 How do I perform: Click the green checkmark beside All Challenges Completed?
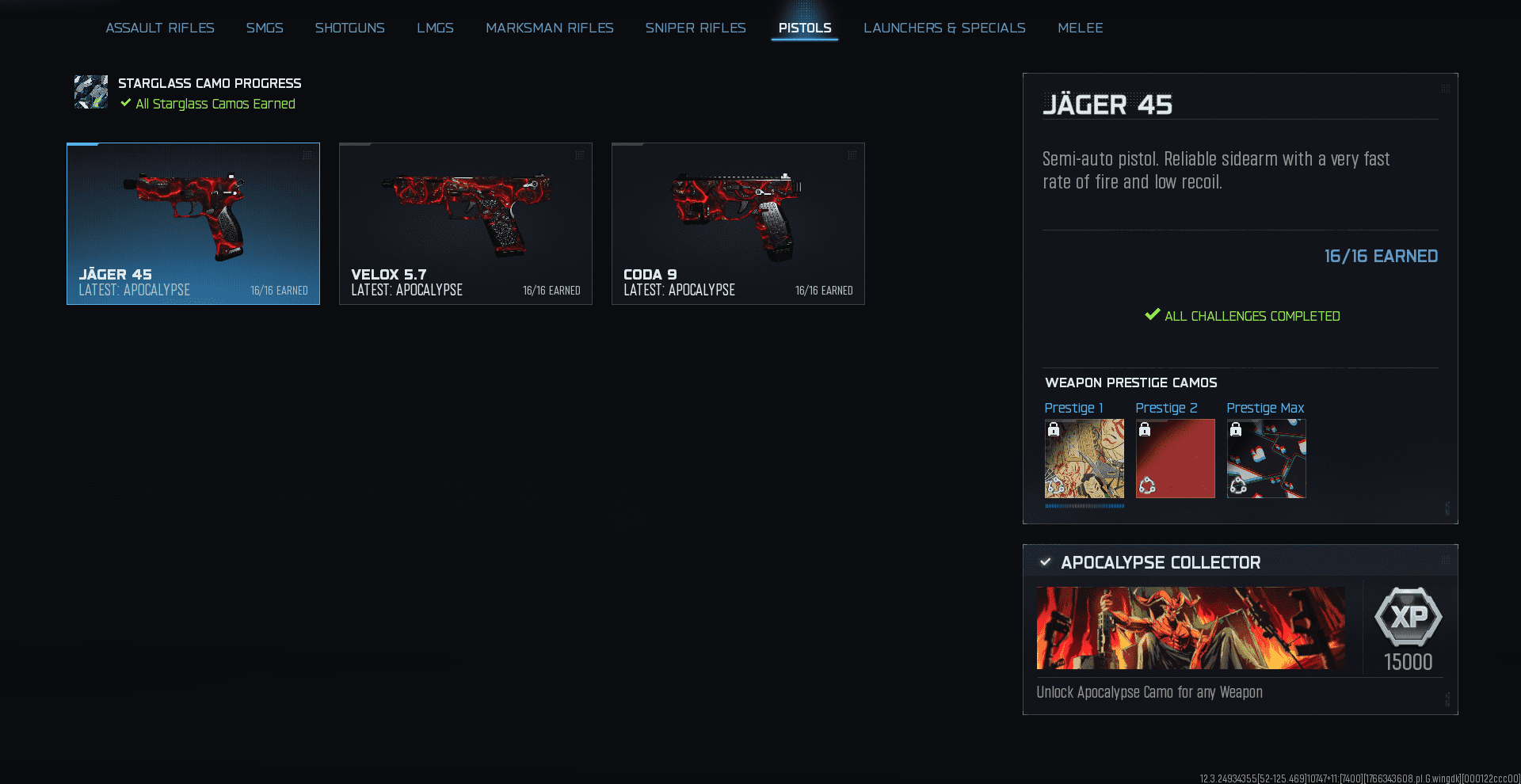click(1153, 314)
